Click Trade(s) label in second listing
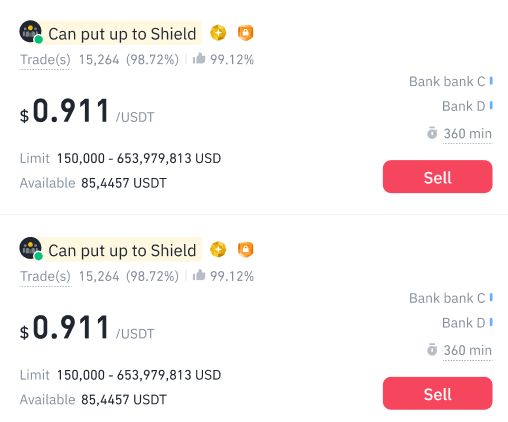Screen dimensions: 508x422 click(45, 277)
